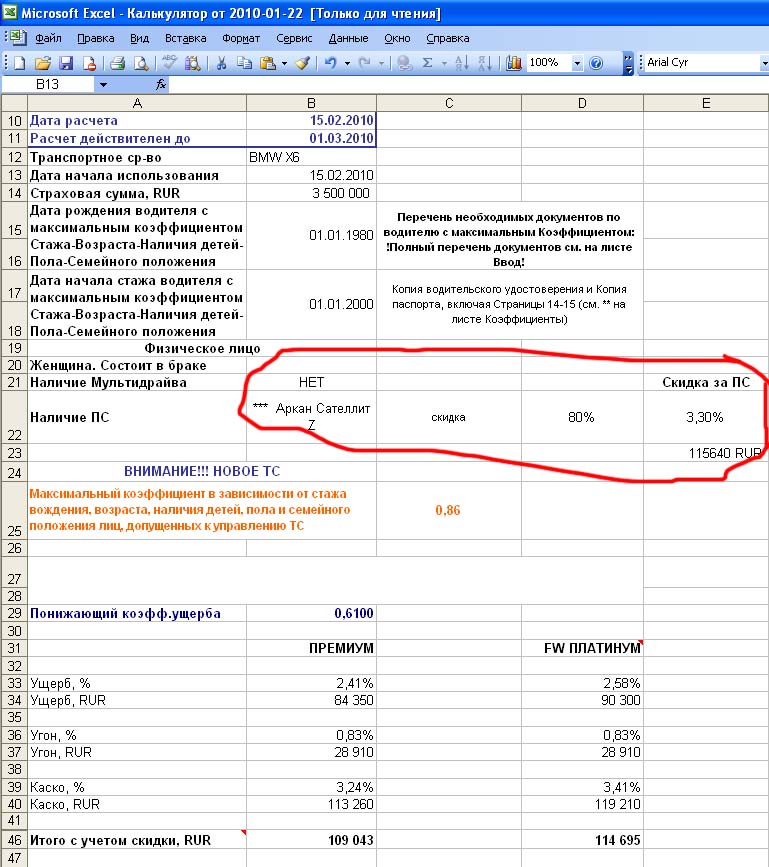Click the Excel document icon in menu bar

click(x=16, y=38)
